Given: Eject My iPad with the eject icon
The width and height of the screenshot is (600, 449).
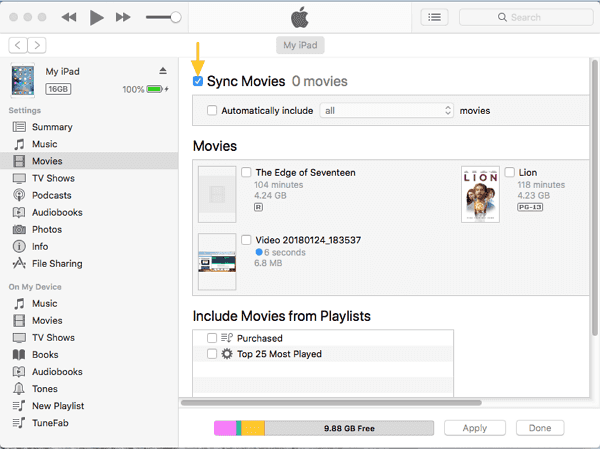Looking at the screenshot, I should click(x=163, y=71).
